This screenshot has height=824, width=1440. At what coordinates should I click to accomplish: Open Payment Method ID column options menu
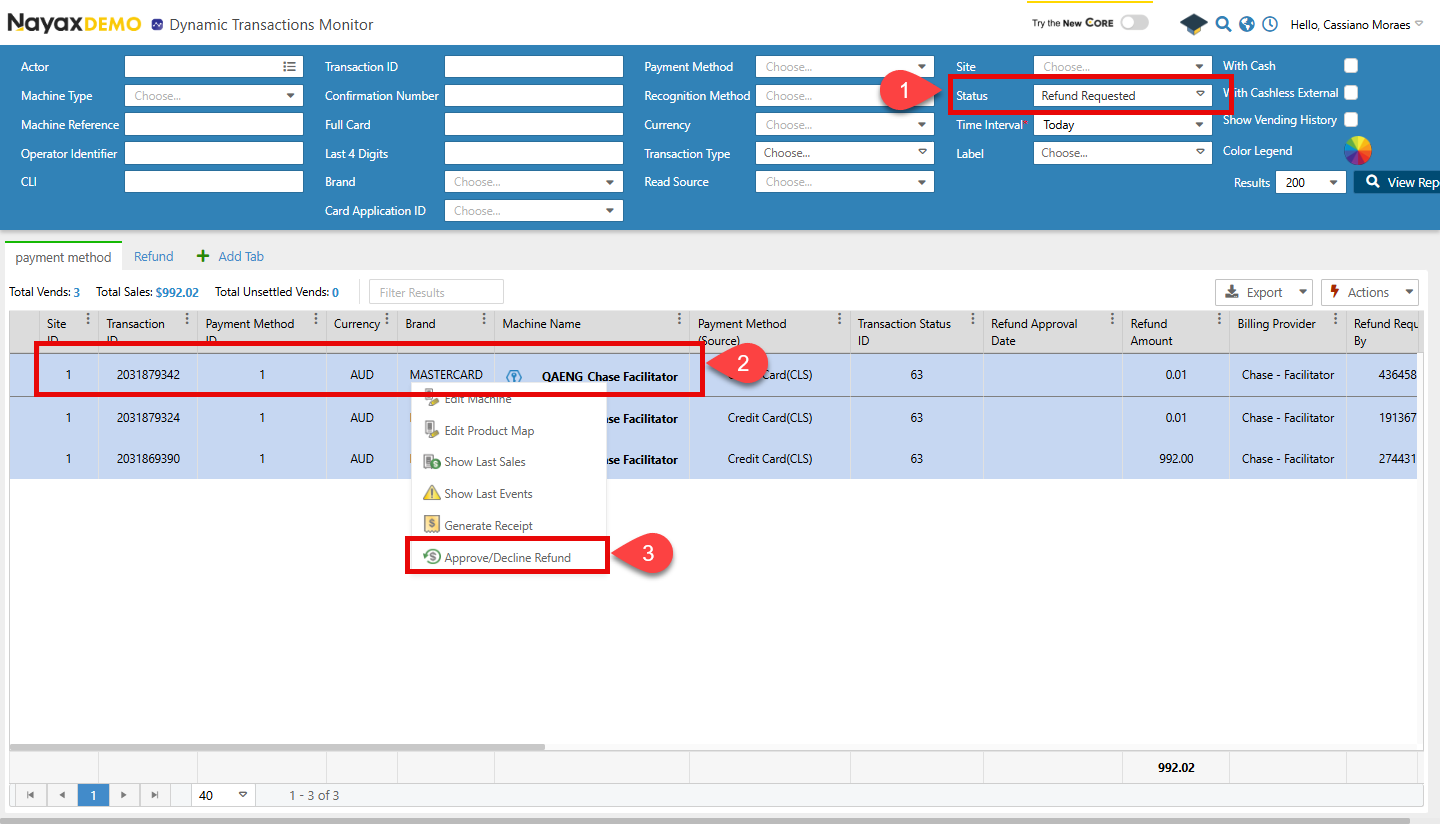point(315,320)
